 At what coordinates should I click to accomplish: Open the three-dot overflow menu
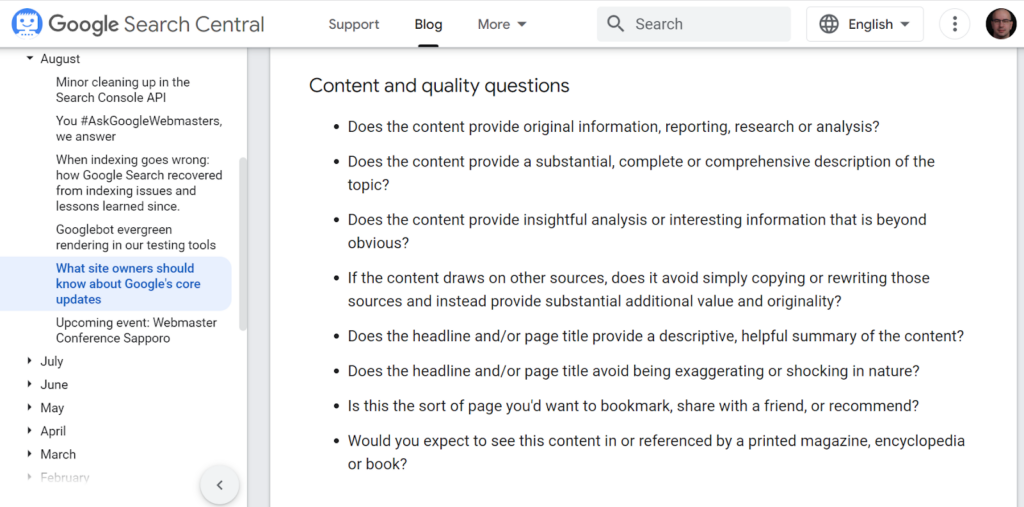click(x=955, y=24)
